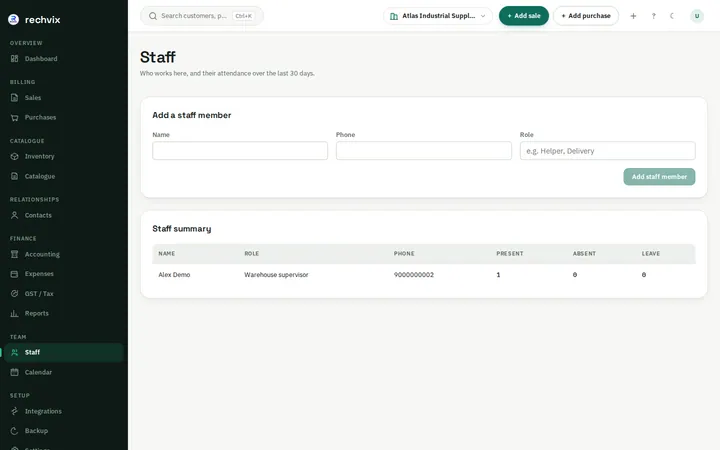Open Accounting section

pyautogui.click(x=63, y=254)
